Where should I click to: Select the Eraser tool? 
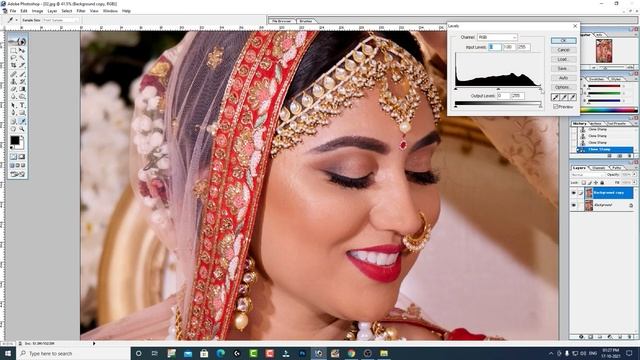click(x=13, y=89)
